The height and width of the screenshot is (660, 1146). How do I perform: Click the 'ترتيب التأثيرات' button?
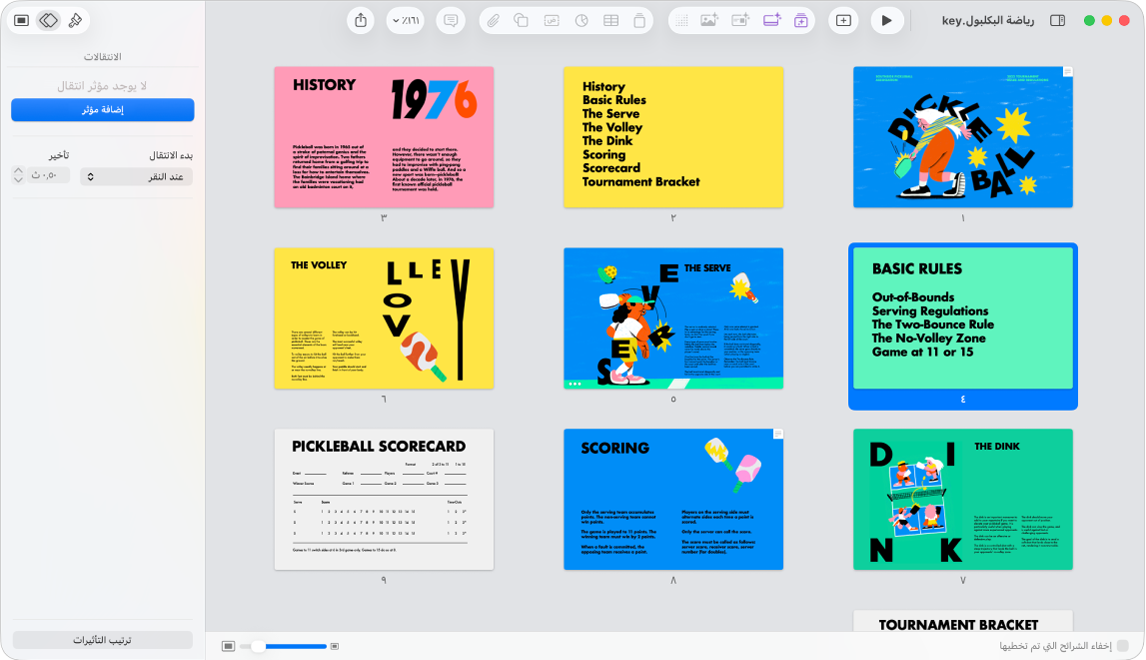[102, 640]
